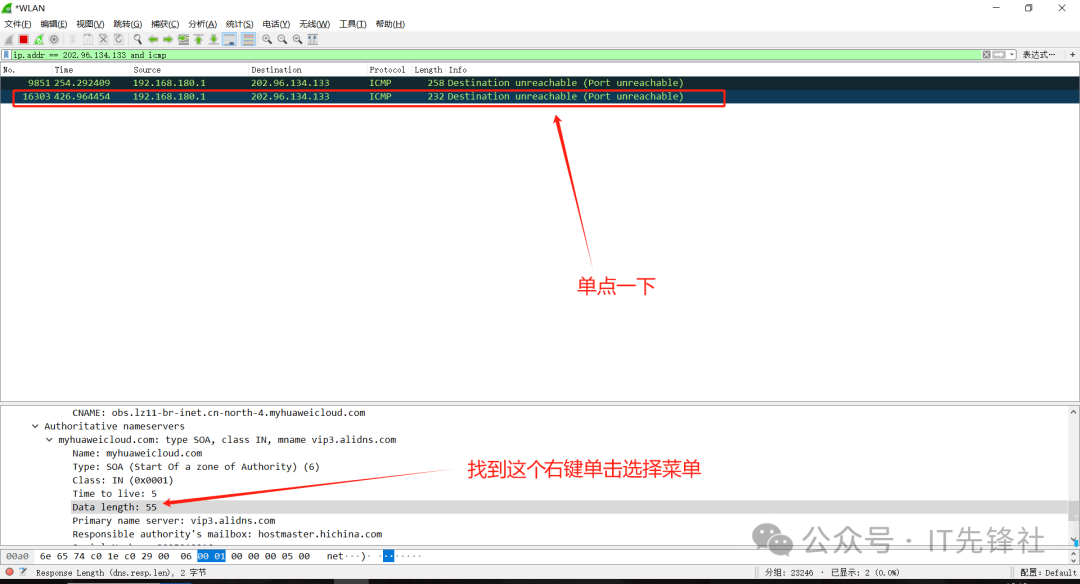Toggle auto-scroll during live capture
The width and height of the screenshot is (1080, 584).
(x=229, y=39)
